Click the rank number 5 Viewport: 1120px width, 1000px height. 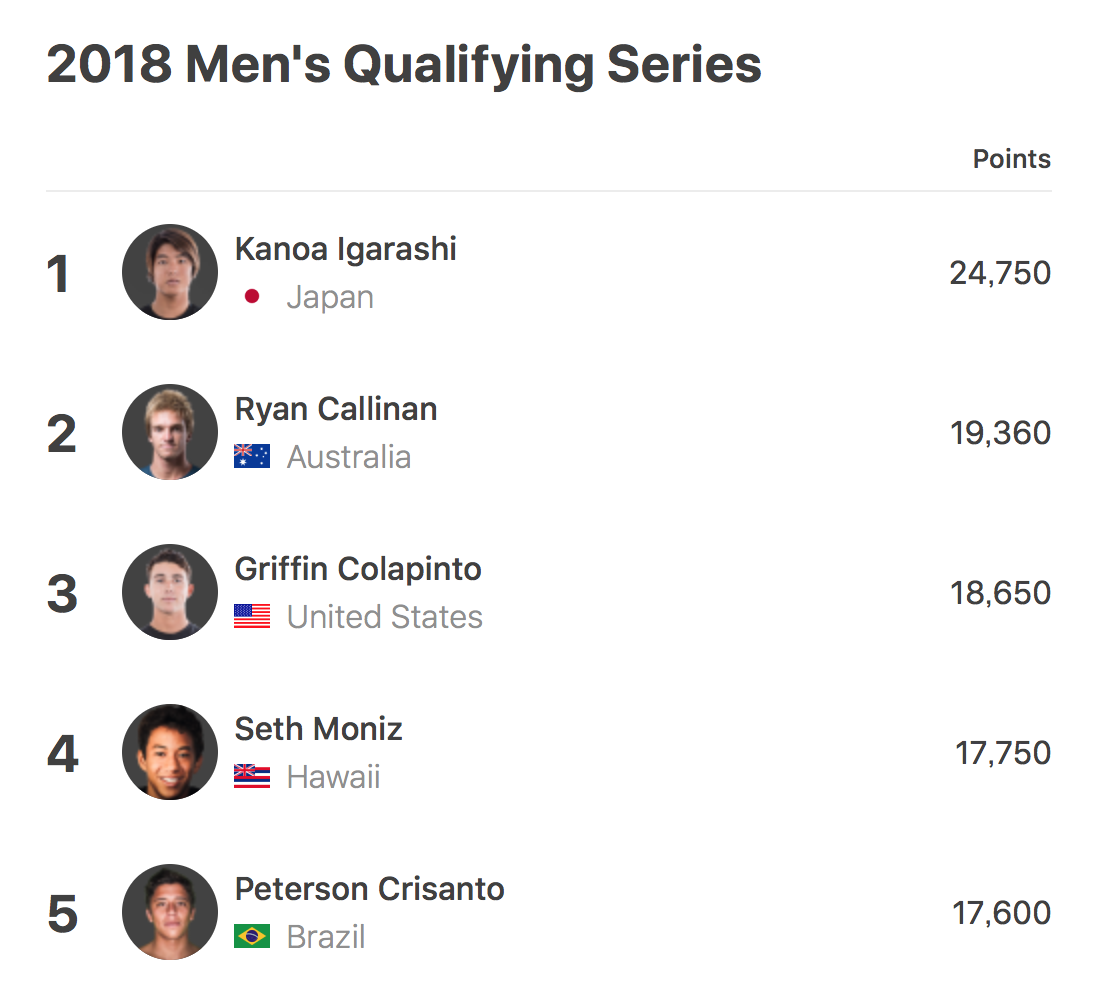62,914
